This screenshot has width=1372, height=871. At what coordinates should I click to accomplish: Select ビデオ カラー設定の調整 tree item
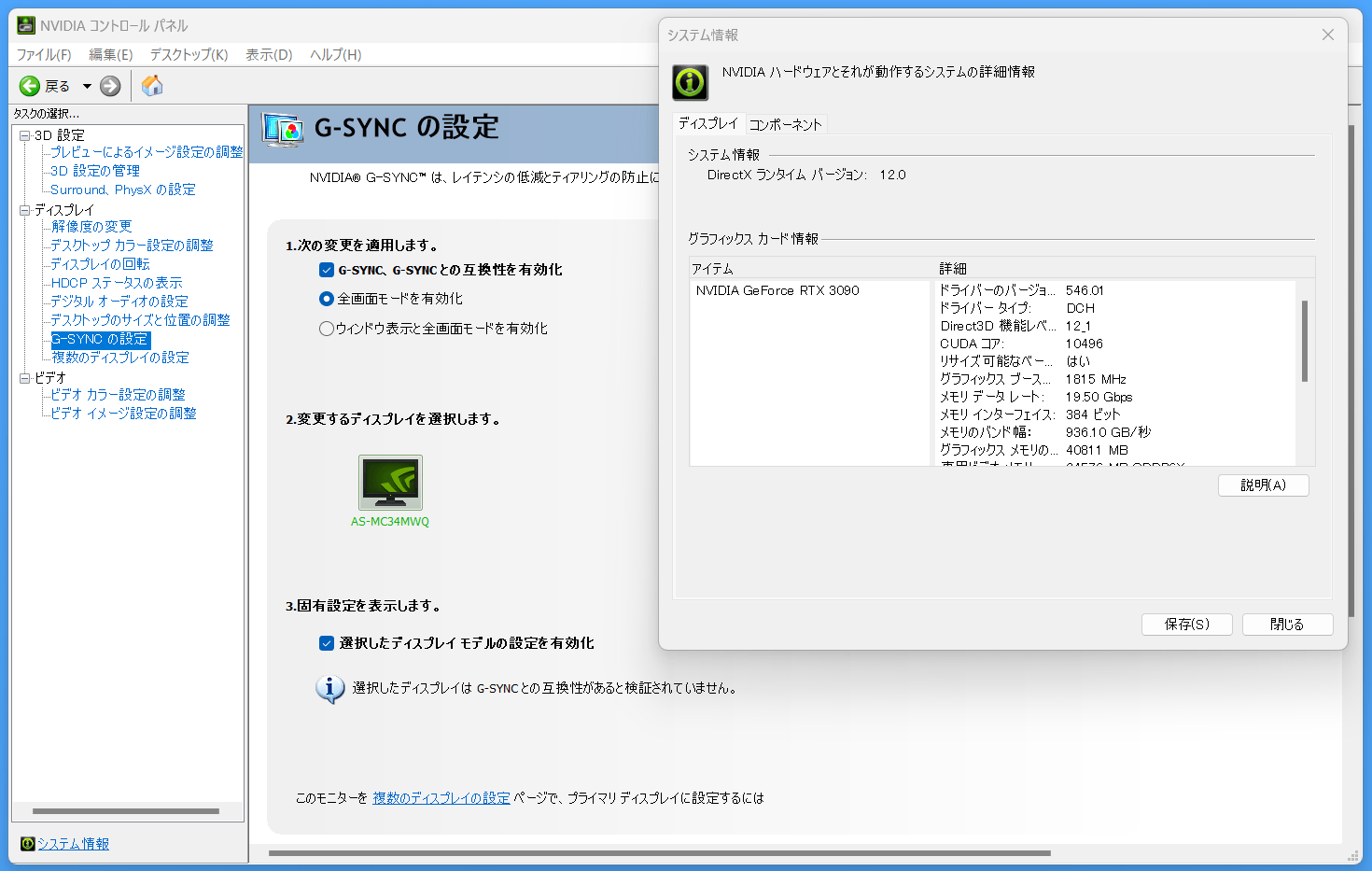(118, 395)
